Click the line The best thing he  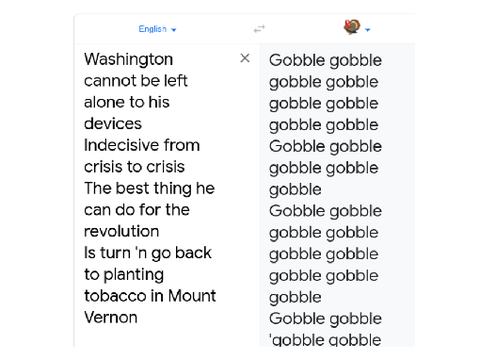tap(149, 188)
